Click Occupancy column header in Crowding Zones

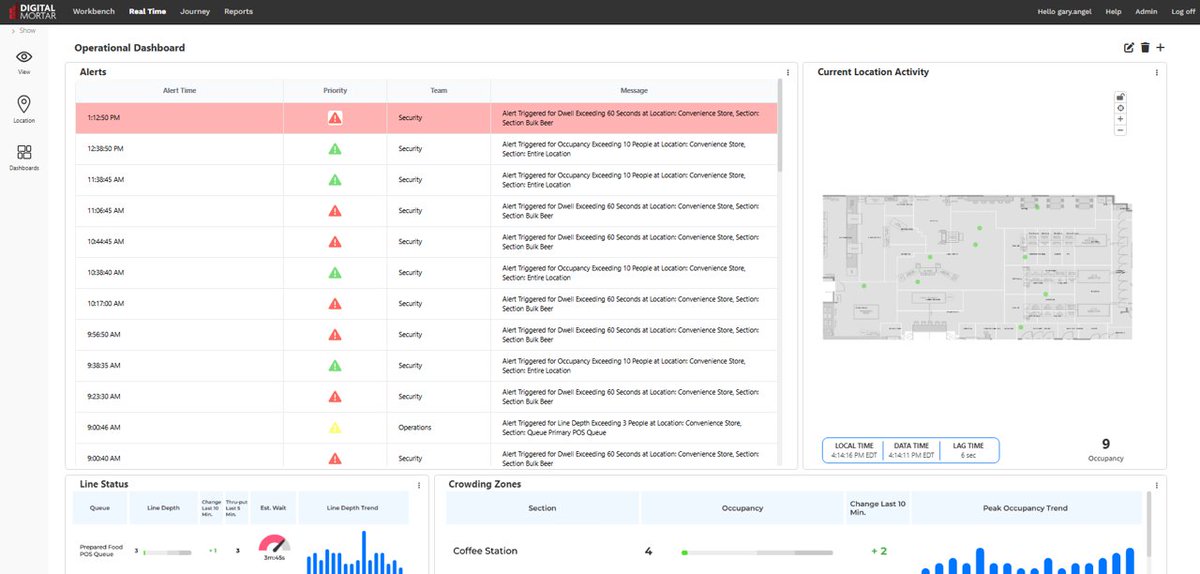(742, 508)
